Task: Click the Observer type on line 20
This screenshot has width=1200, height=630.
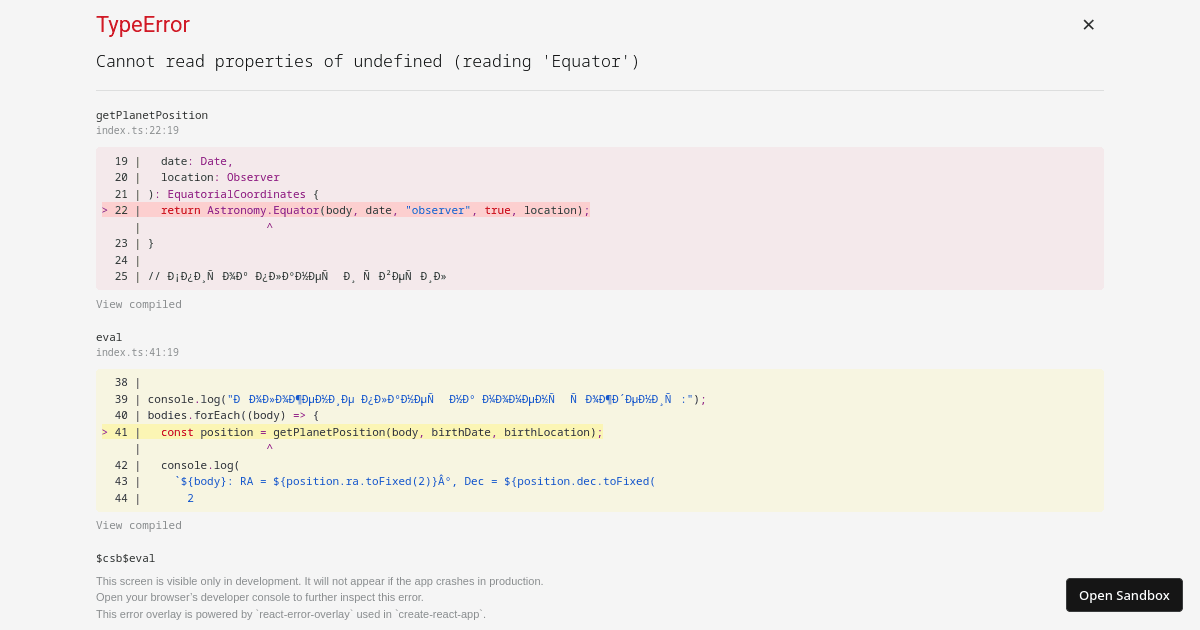Action: click(x=253, y=177)
